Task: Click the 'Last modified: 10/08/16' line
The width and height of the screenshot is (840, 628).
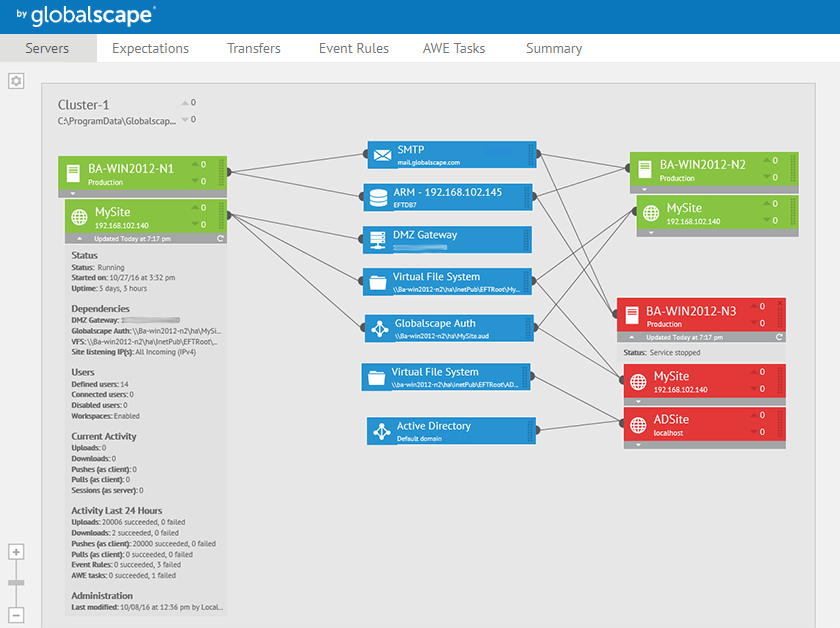Action: click(147, 607)
